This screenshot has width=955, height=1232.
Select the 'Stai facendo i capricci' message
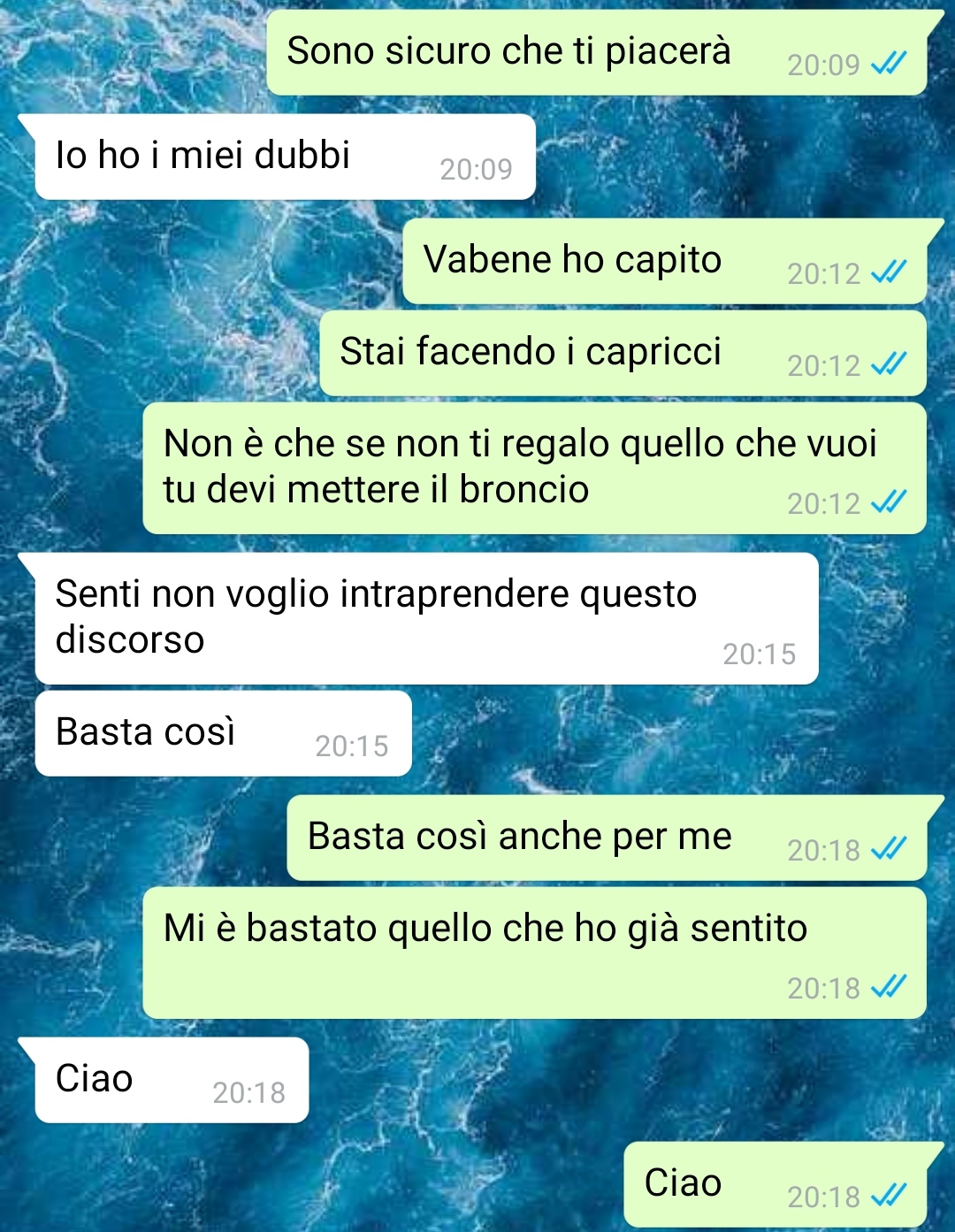[x=623, y=353]
